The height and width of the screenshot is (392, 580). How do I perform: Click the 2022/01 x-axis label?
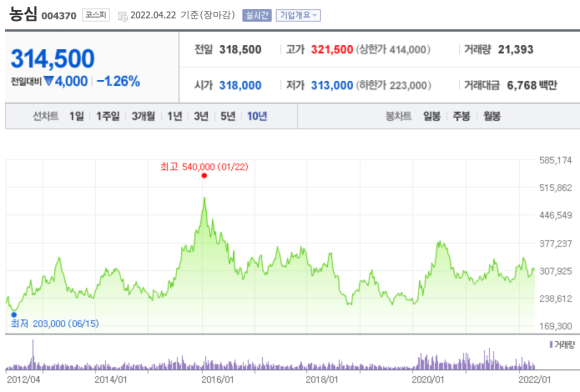(x=535, y=380)
